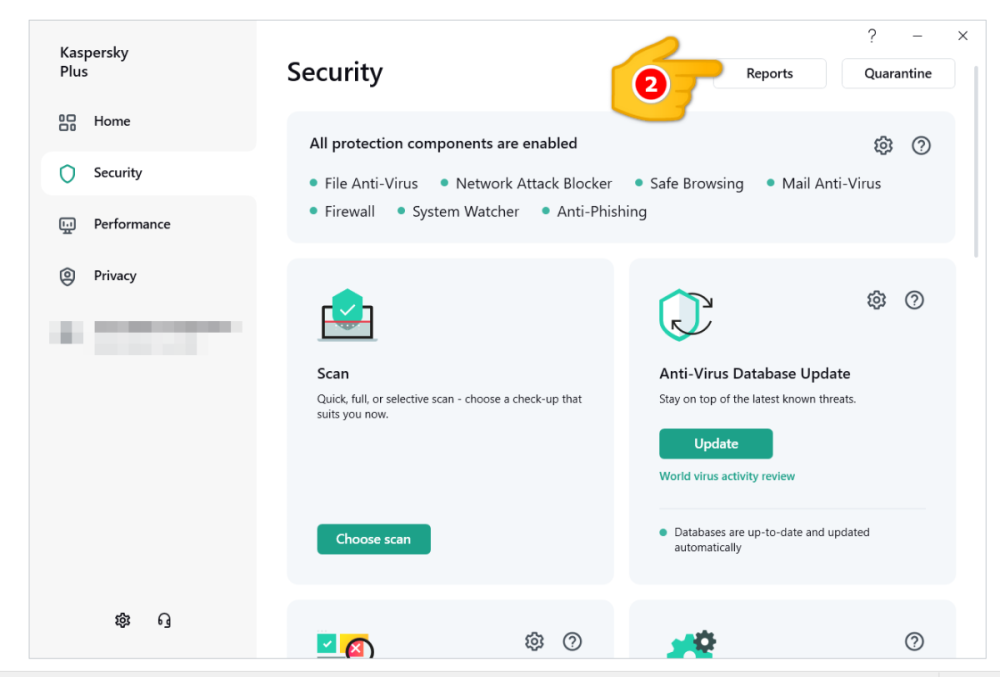
Task: Open Anti-Virus Database Update settings gear
Action: (876, 300)
